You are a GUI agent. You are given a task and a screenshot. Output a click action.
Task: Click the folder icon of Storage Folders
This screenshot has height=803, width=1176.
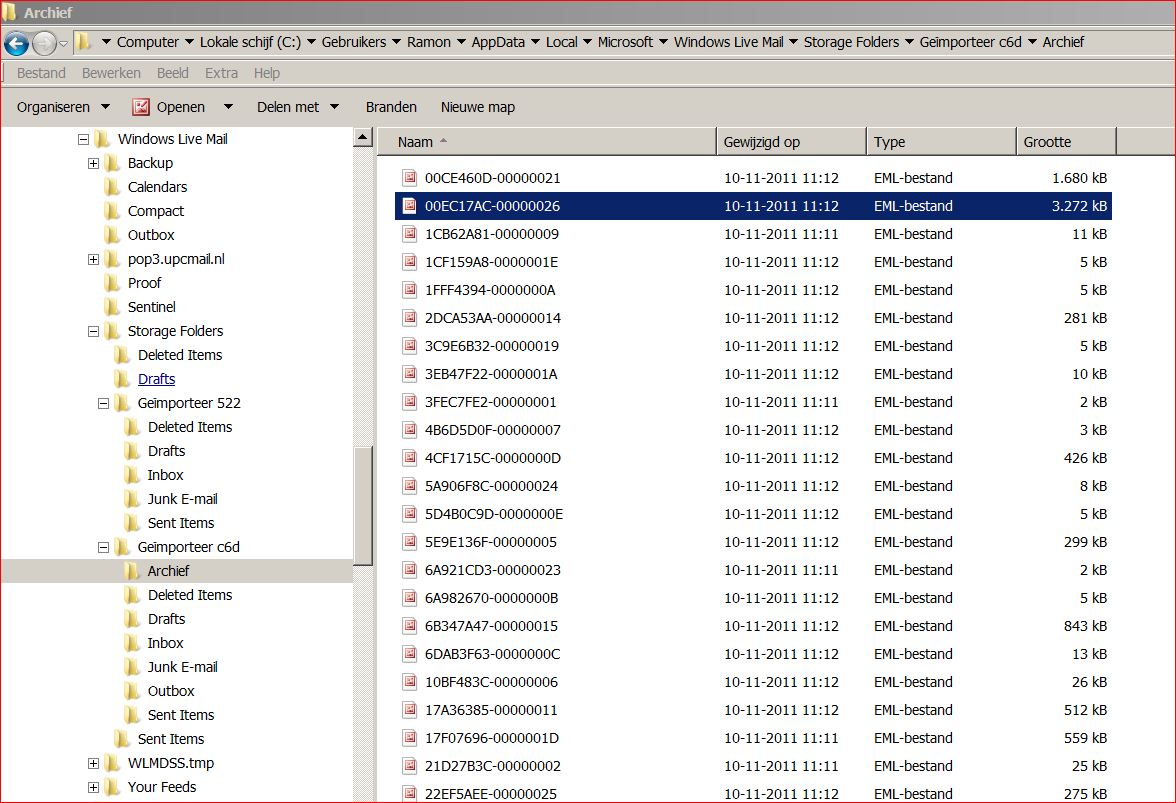(x=112, y=331)
